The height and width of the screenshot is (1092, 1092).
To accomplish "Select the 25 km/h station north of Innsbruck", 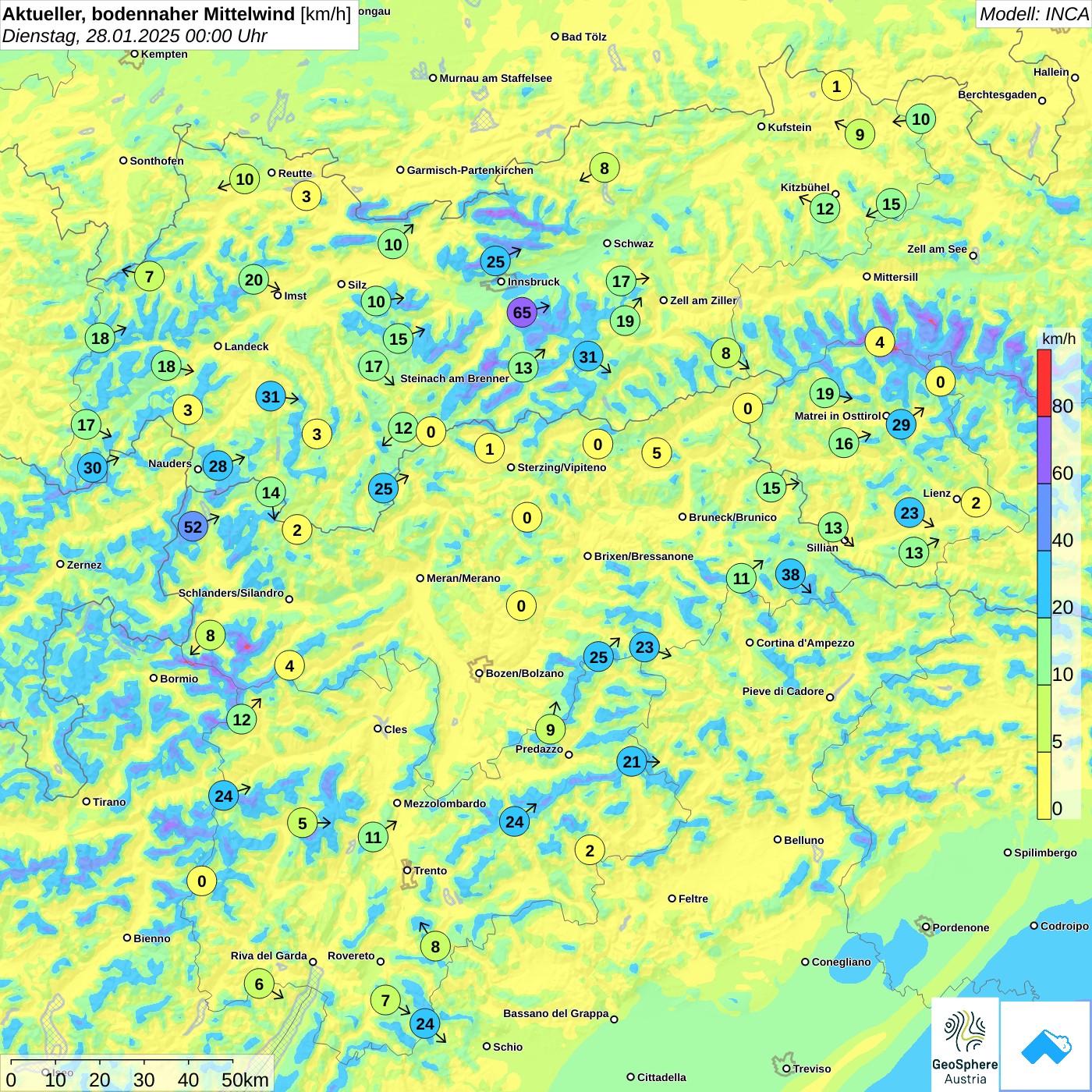I will (x=495, y=261).
